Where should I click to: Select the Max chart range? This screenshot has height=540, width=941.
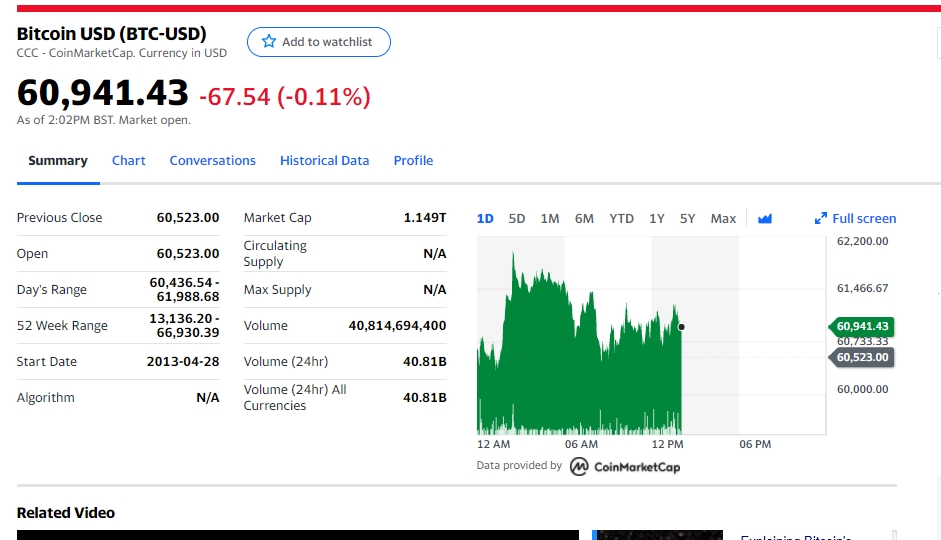pos(723,218)
